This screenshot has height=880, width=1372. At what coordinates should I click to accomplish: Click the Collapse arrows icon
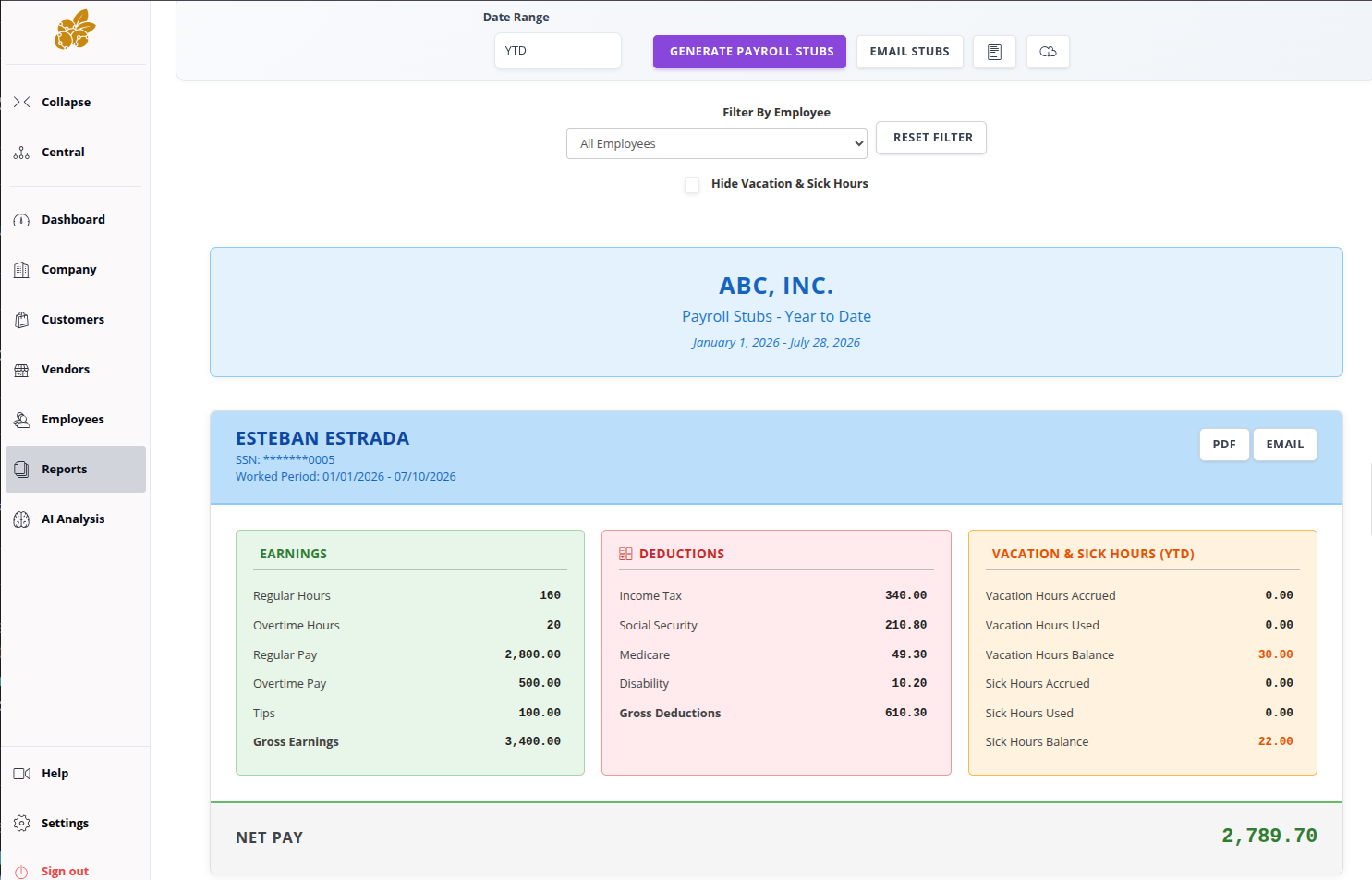tap(21, 102)
